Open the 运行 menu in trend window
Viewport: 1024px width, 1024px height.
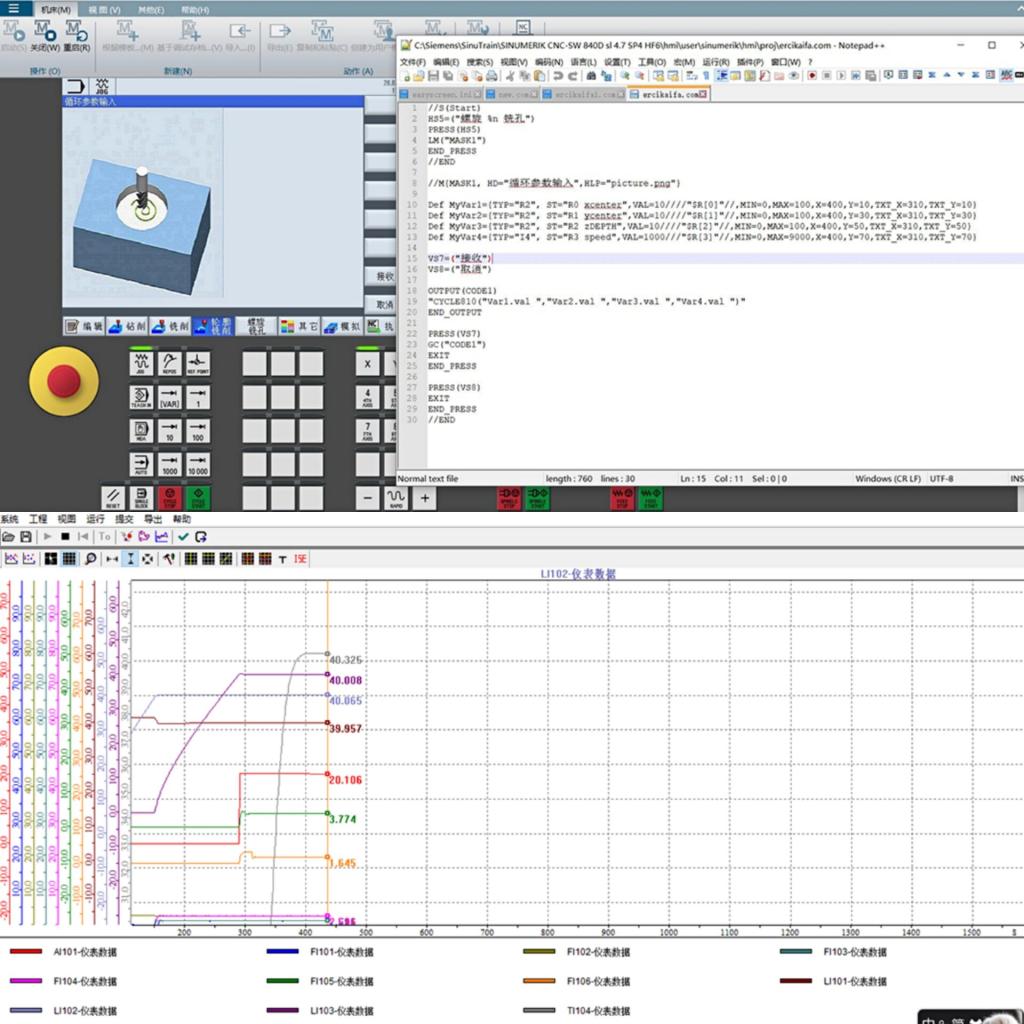pyautogui.click(x=95, y=520)
